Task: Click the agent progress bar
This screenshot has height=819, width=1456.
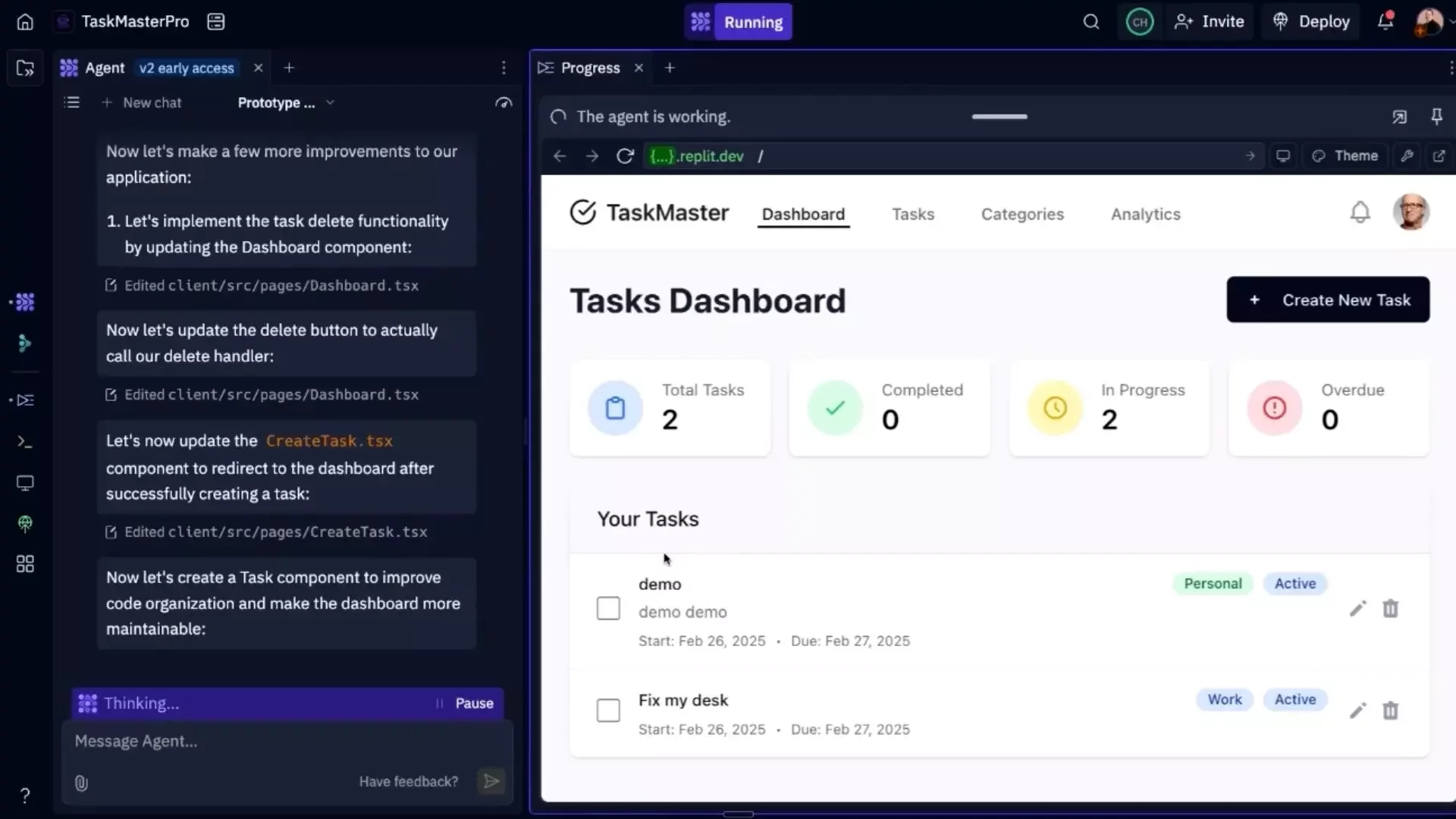Action: (x=999, y=117)
